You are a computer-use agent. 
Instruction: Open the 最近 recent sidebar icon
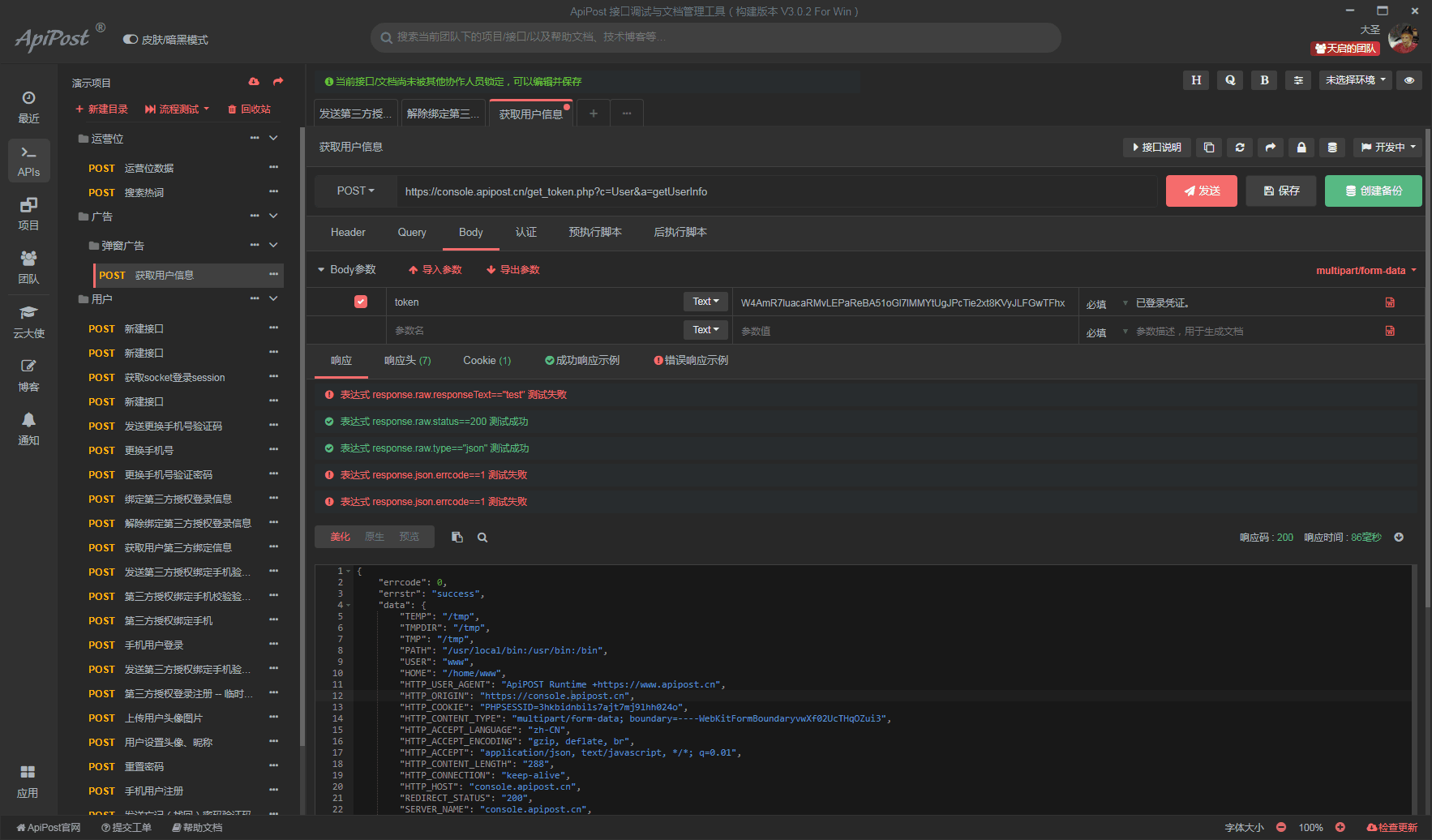(28, 107)
